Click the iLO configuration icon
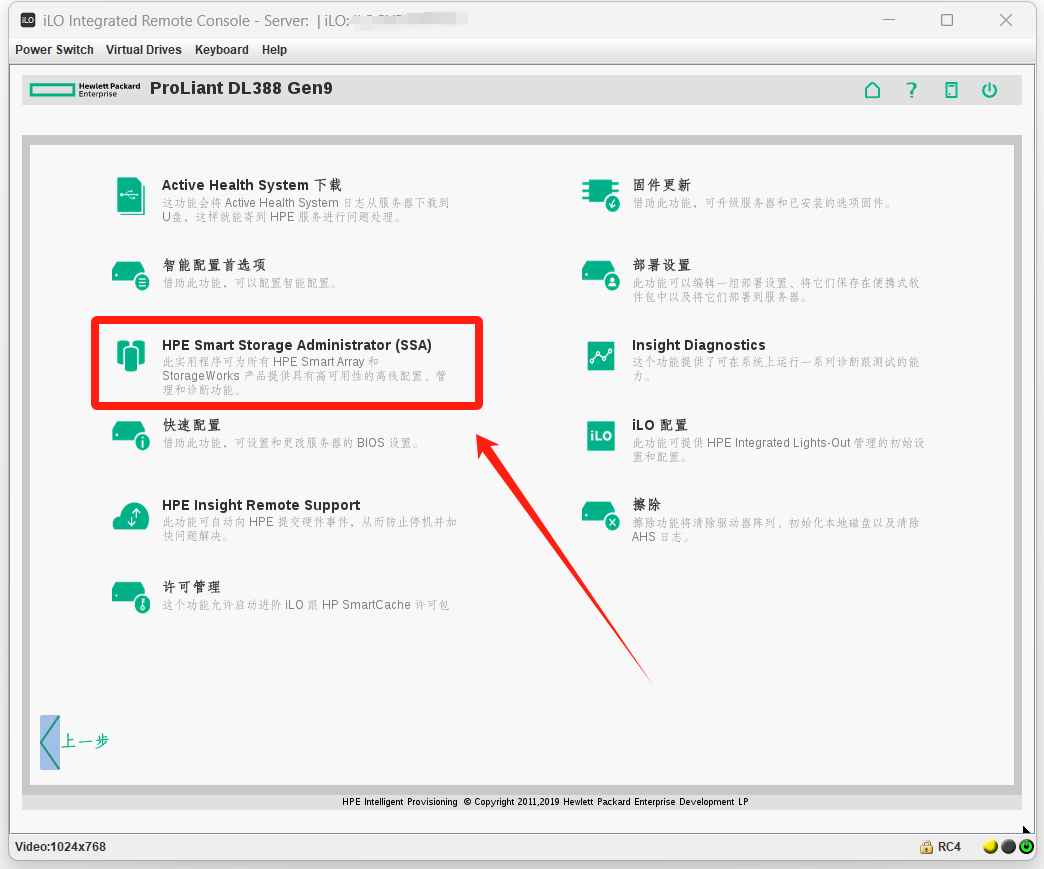 pos(600,435)
